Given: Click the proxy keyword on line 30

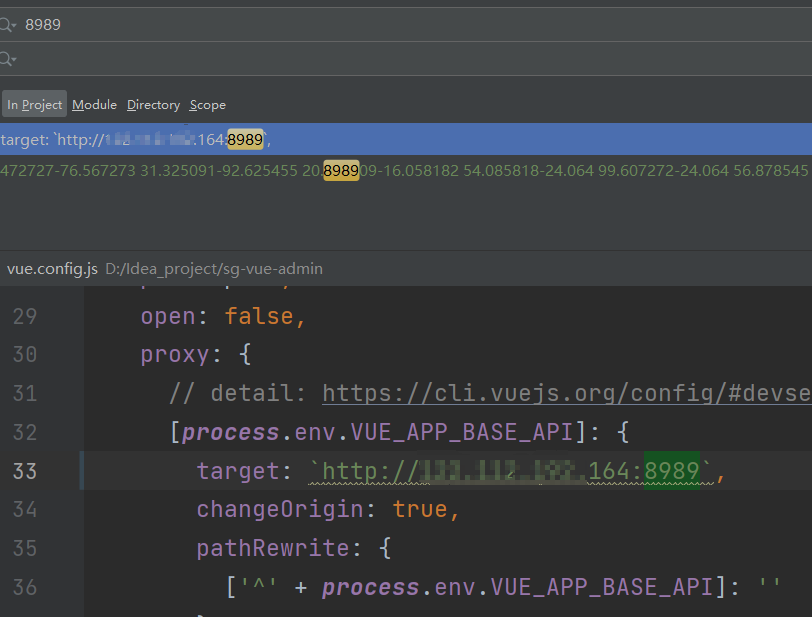Looking at the screenshot, I should coord(175,355).
